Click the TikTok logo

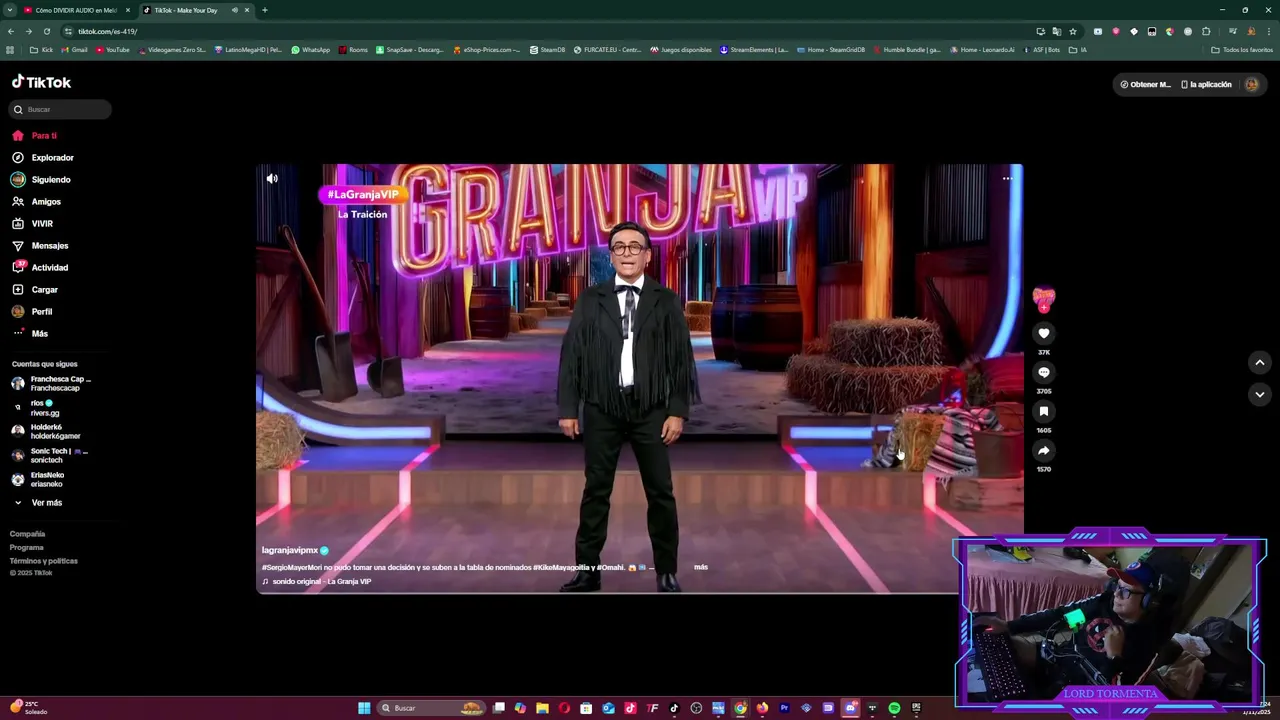click(x=41, y=82)
